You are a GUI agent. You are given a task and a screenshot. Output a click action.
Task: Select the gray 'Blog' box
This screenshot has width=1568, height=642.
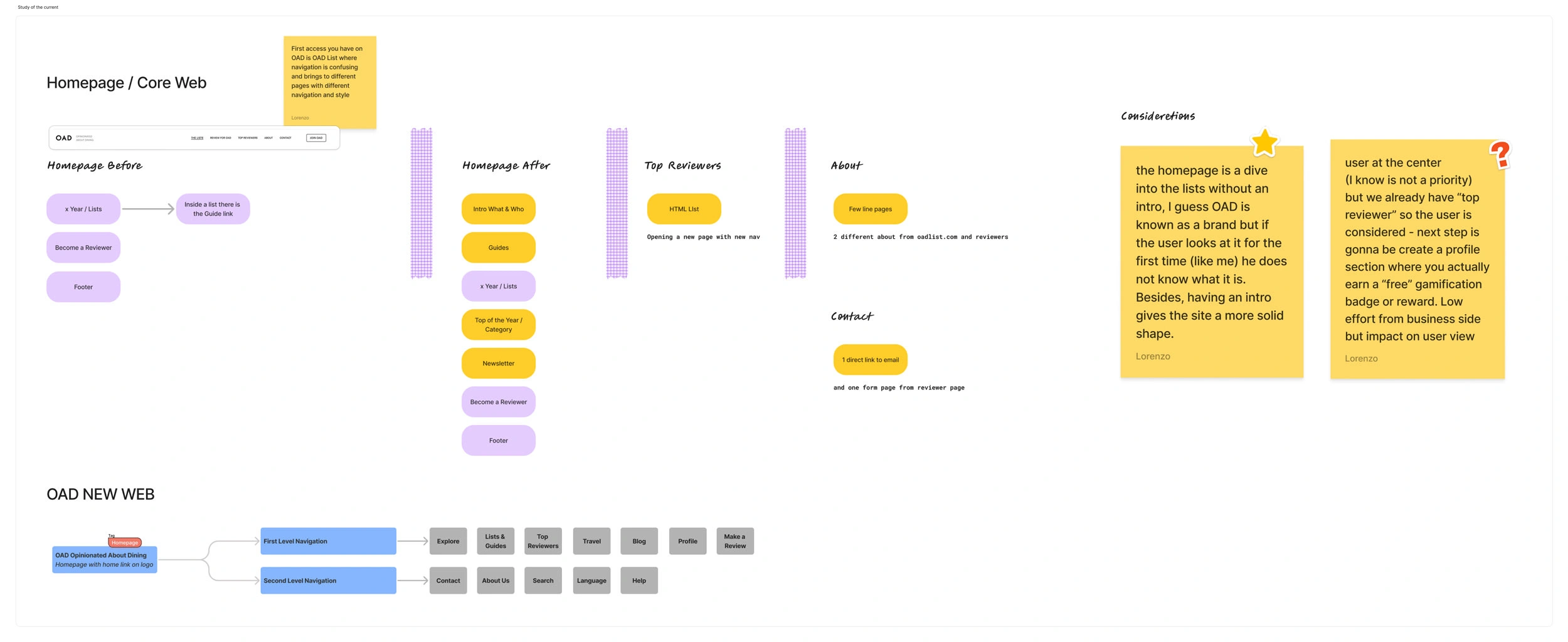(639, 541)
